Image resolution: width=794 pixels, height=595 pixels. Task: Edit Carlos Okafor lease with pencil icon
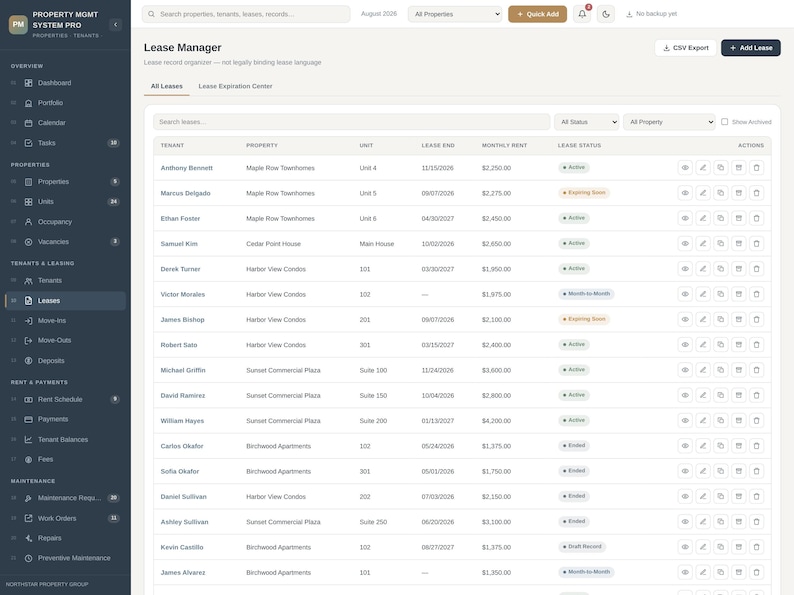(703, 446)
